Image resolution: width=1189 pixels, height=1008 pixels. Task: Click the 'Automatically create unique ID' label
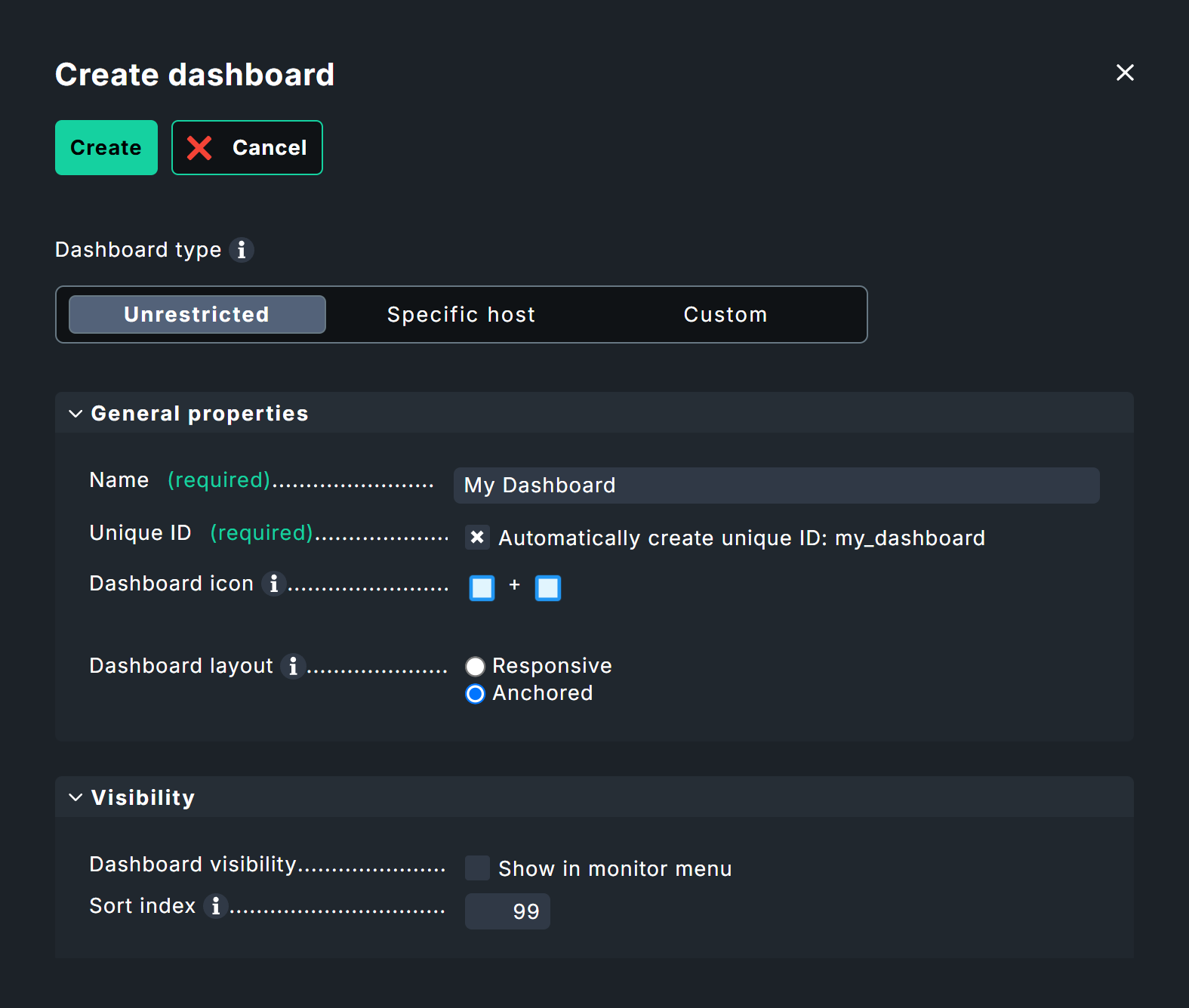tap(741, 538)
